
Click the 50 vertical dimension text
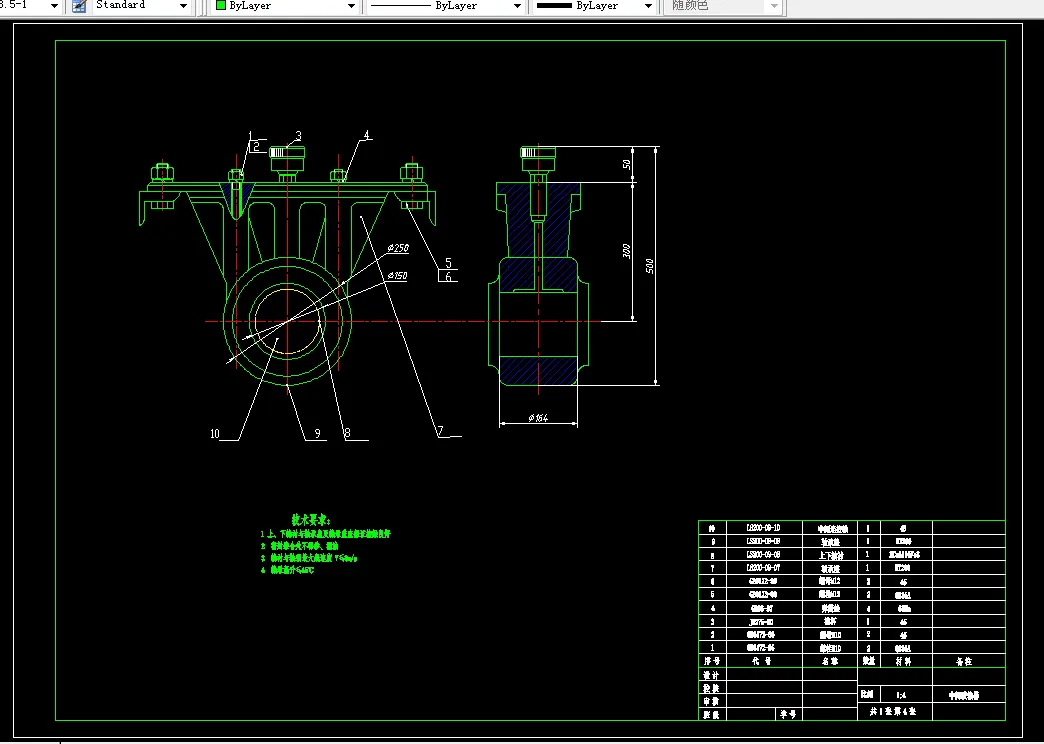(627, 164)
